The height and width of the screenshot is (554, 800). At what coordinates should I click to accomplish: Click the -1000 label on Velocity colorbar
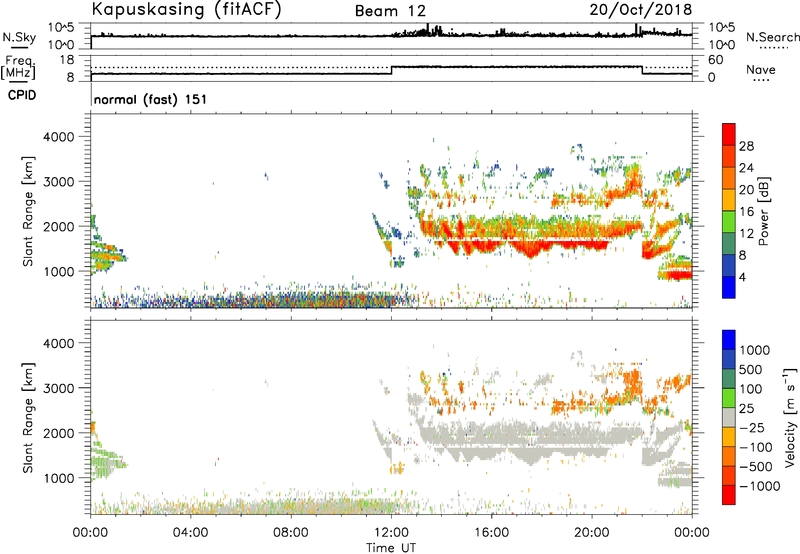coord(760,486)
